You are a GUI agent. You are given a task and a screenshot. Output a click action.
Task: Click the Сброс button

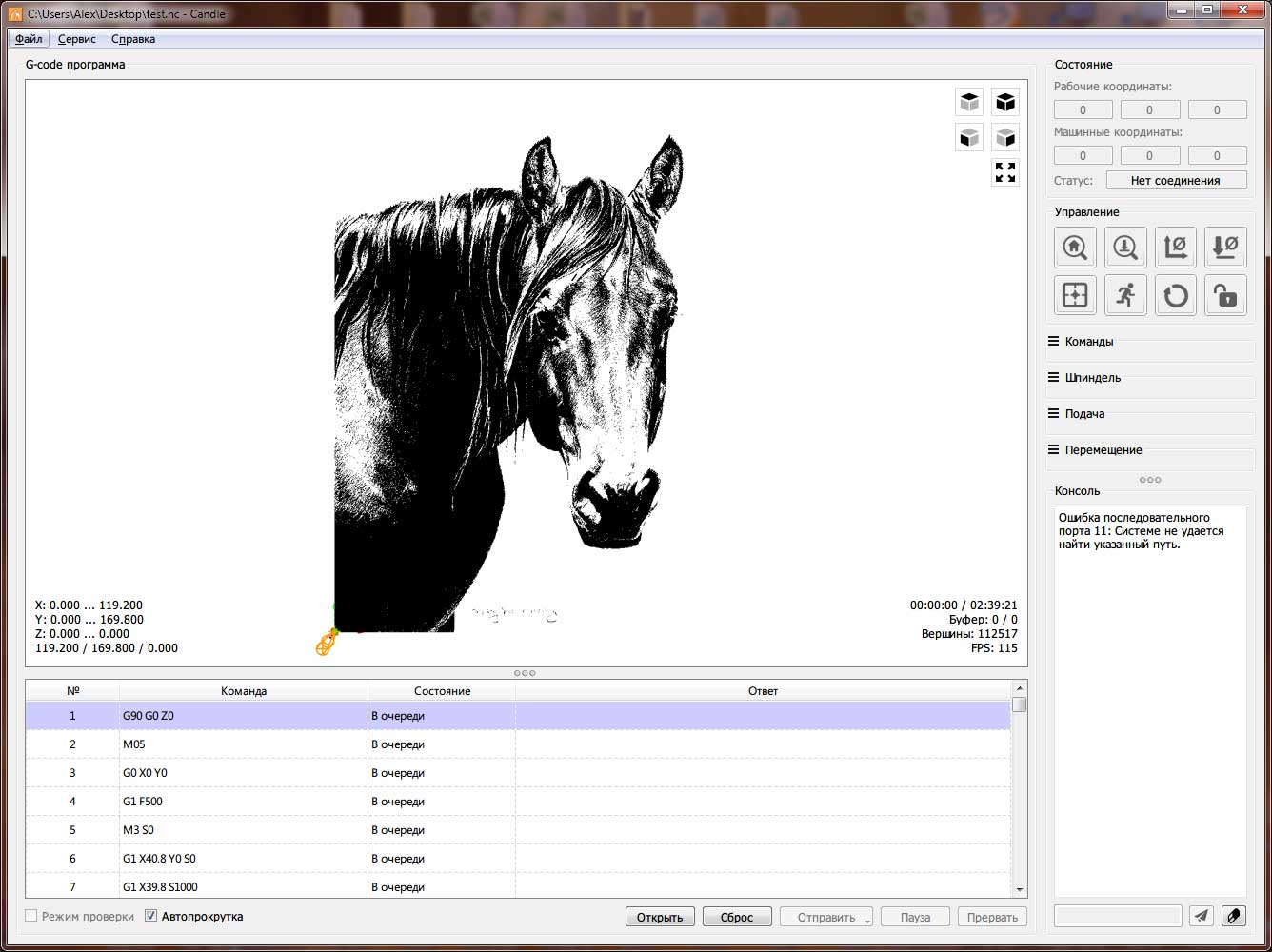(737, 917)
